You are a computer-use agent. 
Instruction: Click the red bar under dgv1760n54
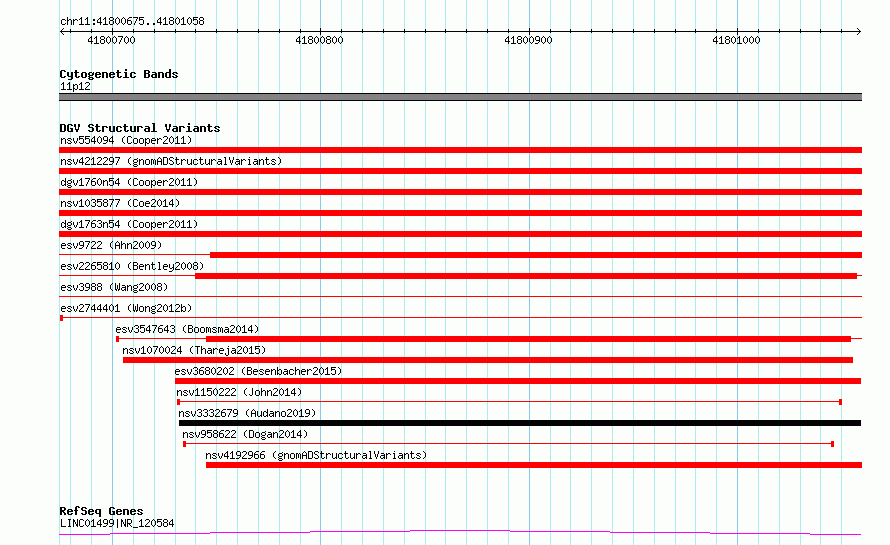tap(460, 192)
